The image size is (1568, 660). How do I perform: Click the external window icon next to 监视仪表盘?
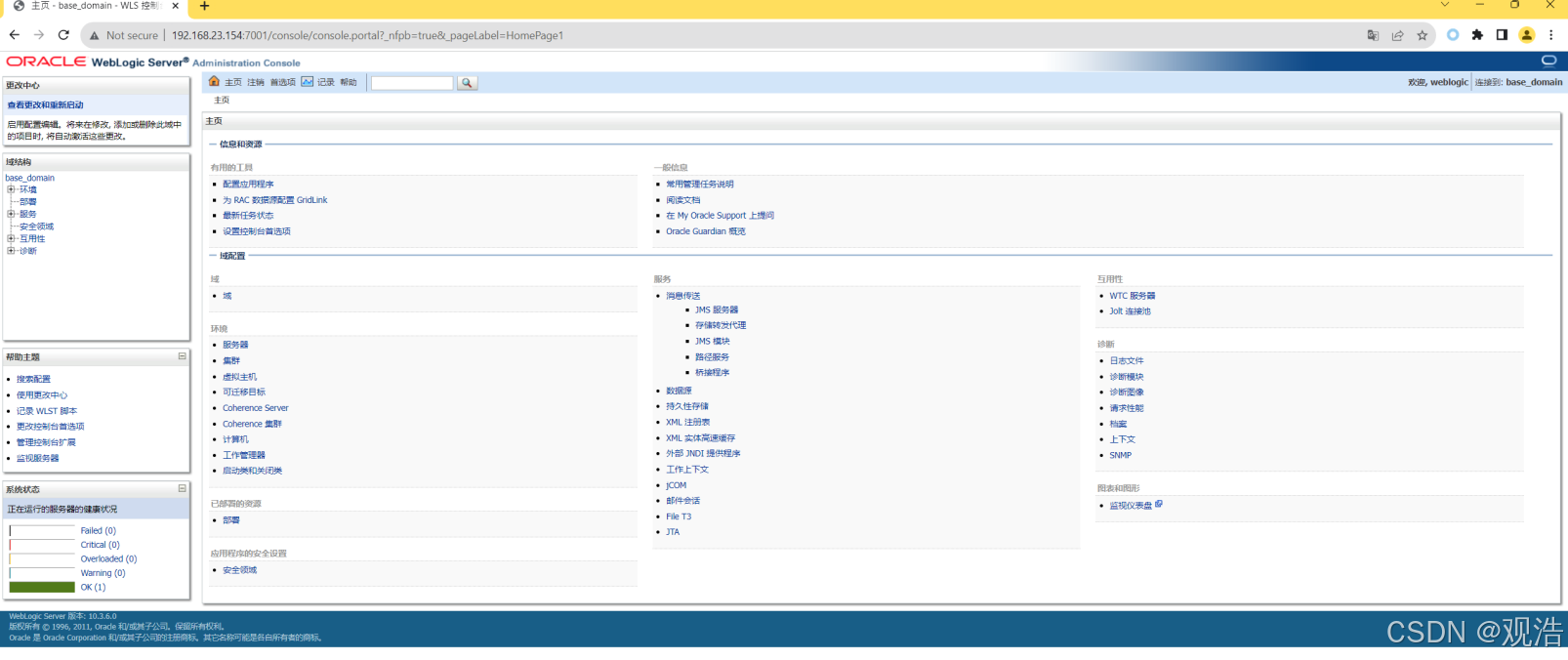coord(1159,505)
